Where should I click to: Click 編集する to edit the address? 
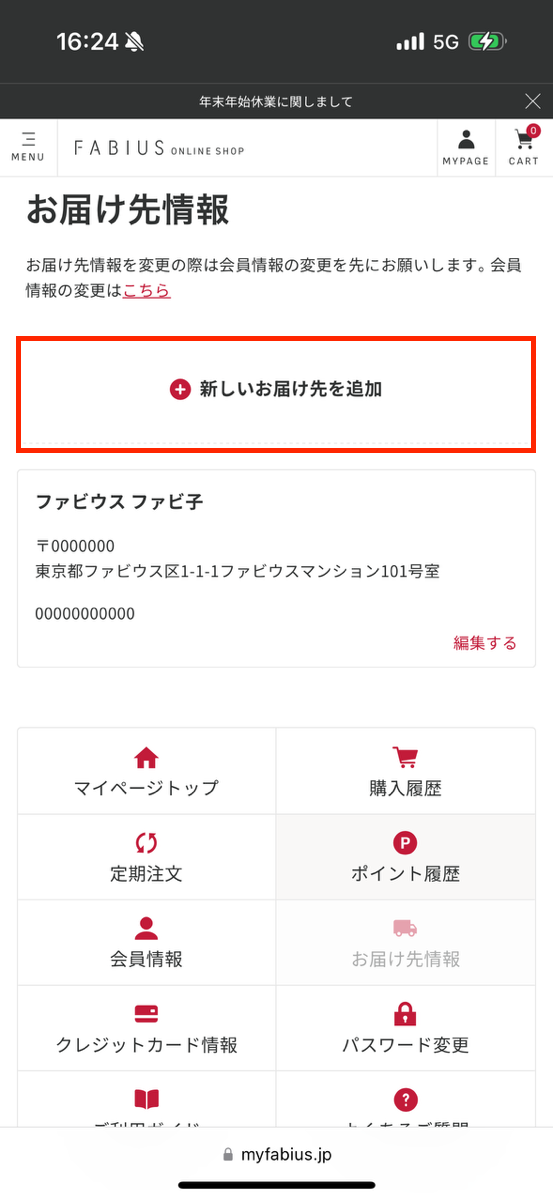point(485,643)
